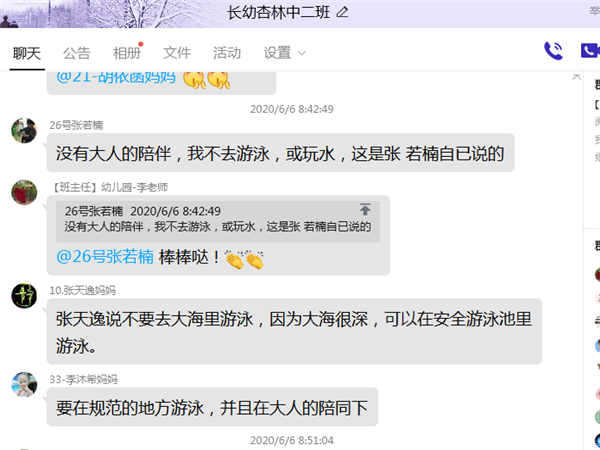The image size is (600, 450).
Task: Start a voice call with phone icon
Action: (553, 51)
